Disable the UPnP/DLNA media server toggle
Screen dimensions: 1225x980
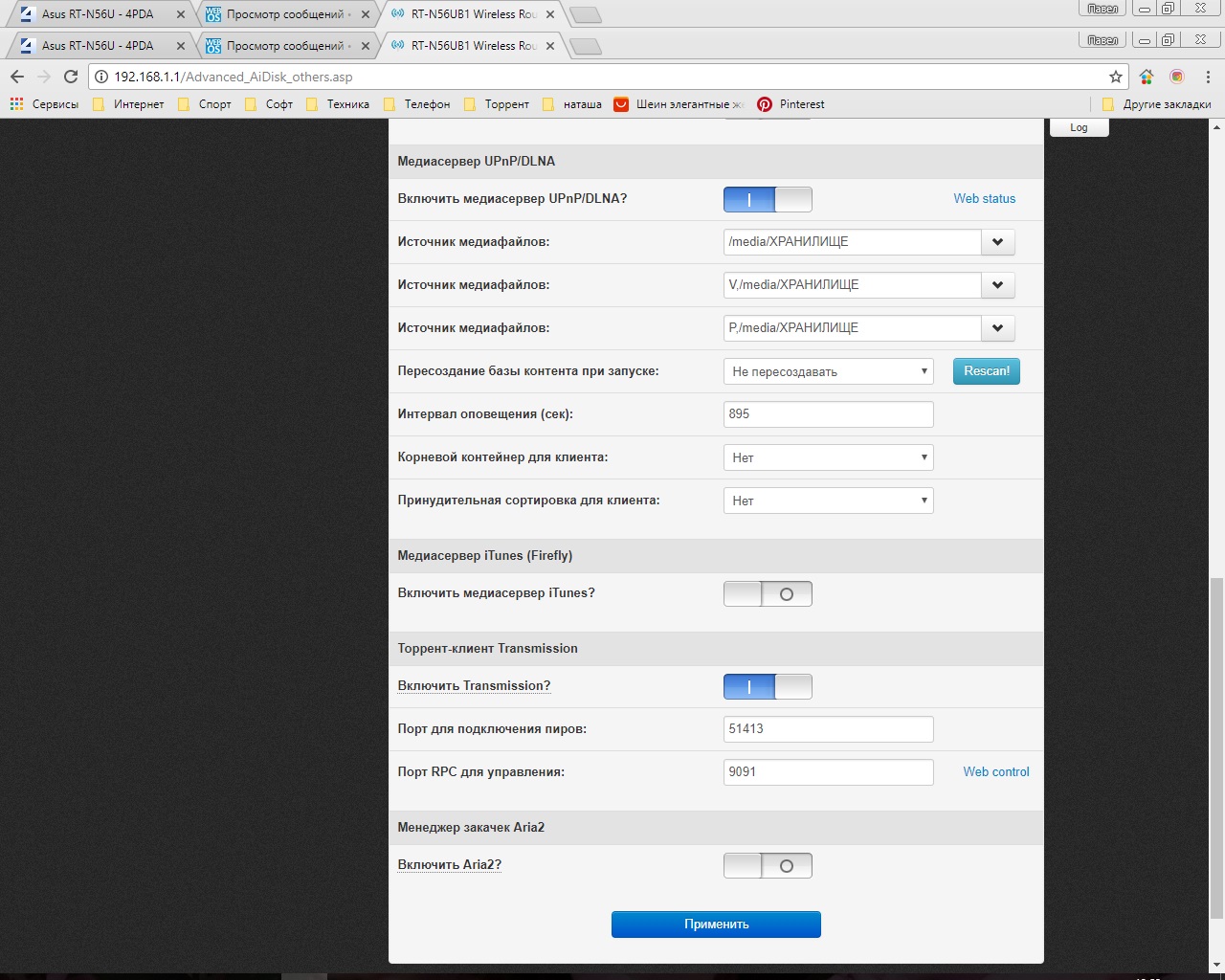click(768, 199)
